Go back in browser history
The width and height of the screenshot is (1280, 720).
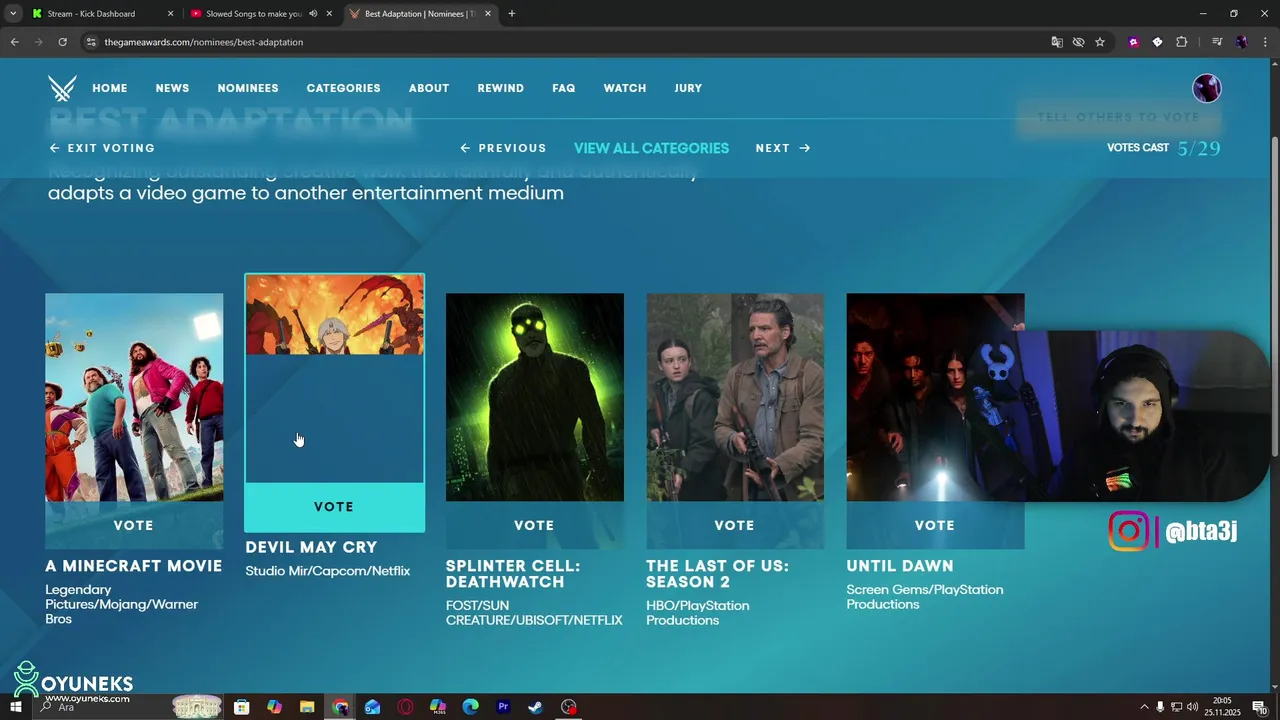click(14, 42)
